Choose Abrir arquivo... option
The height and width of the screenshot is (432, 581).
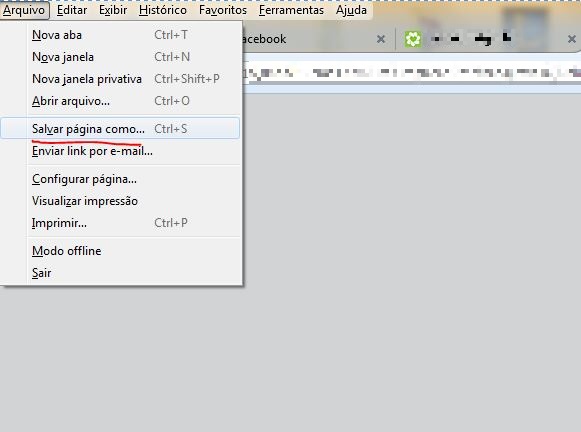point(120,101)
